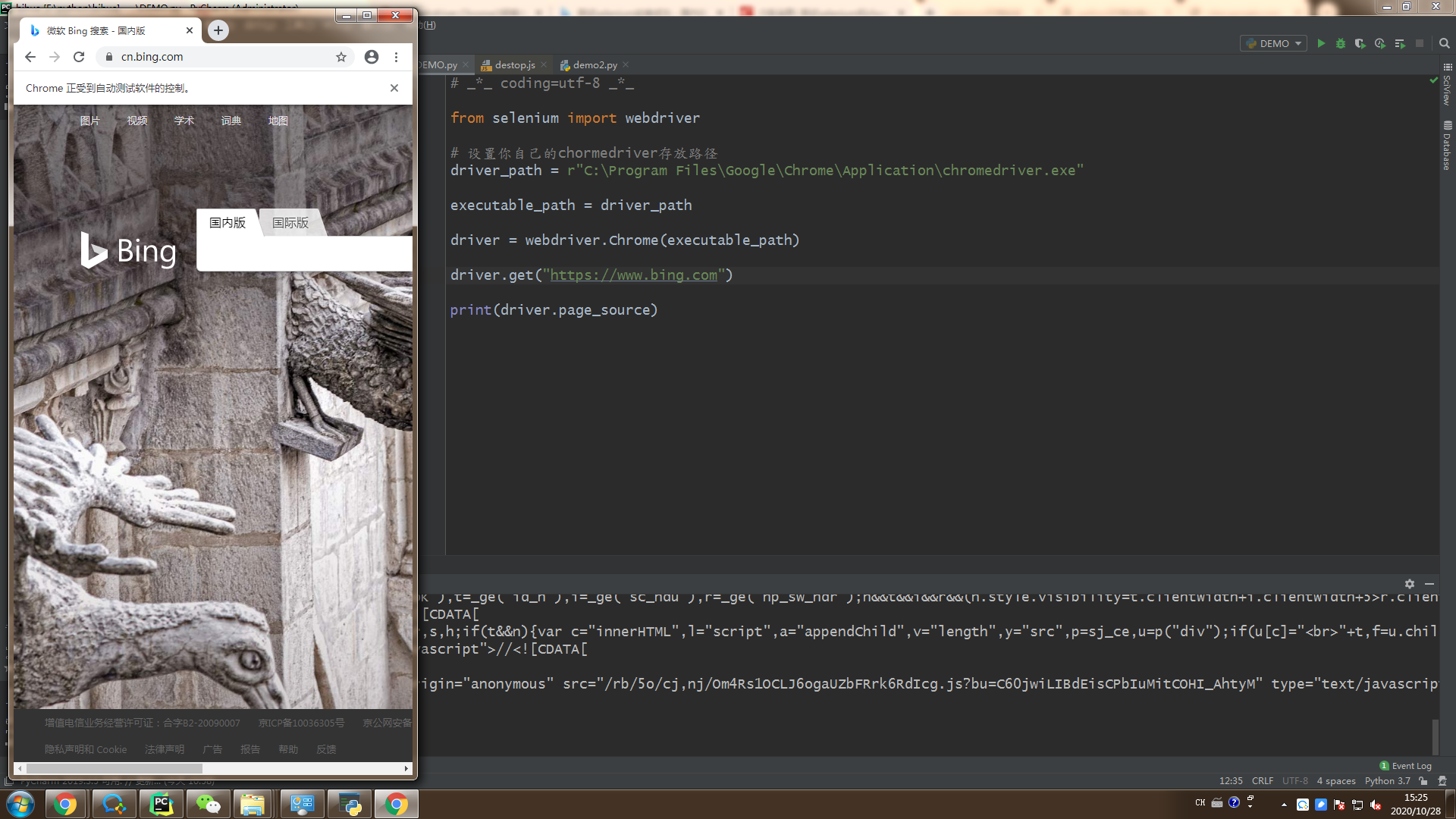Start debugging with the green bug icon
This screenshot has height=819, width=1456.
1341,43
